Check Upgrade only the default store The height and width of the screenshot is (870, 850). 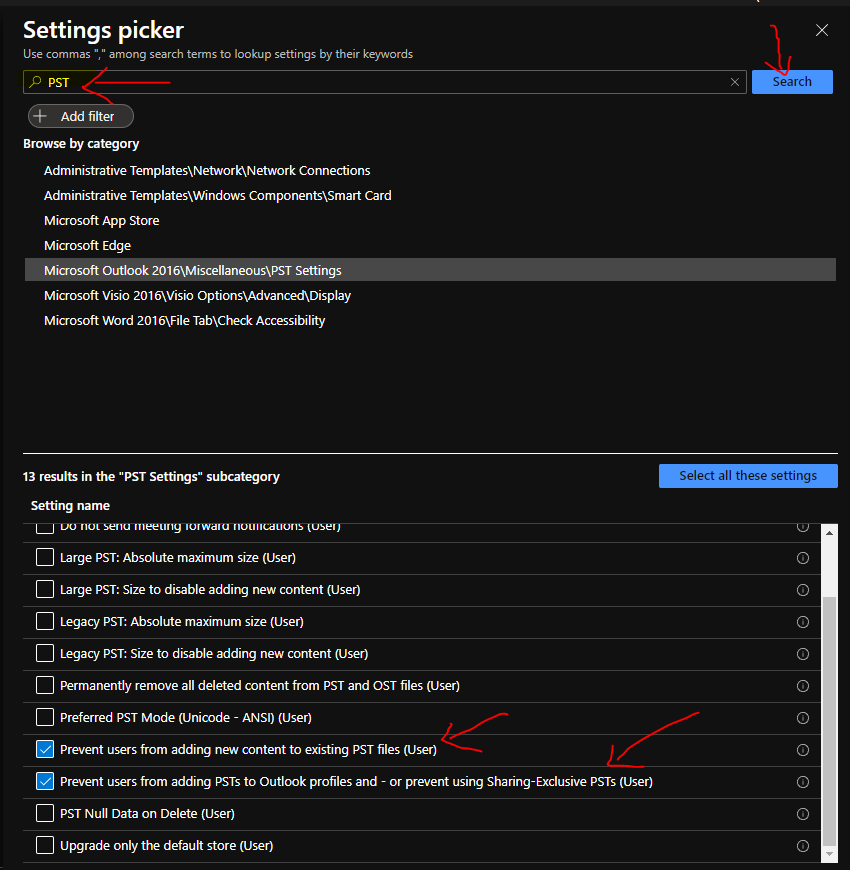click(x=45, y=845)
